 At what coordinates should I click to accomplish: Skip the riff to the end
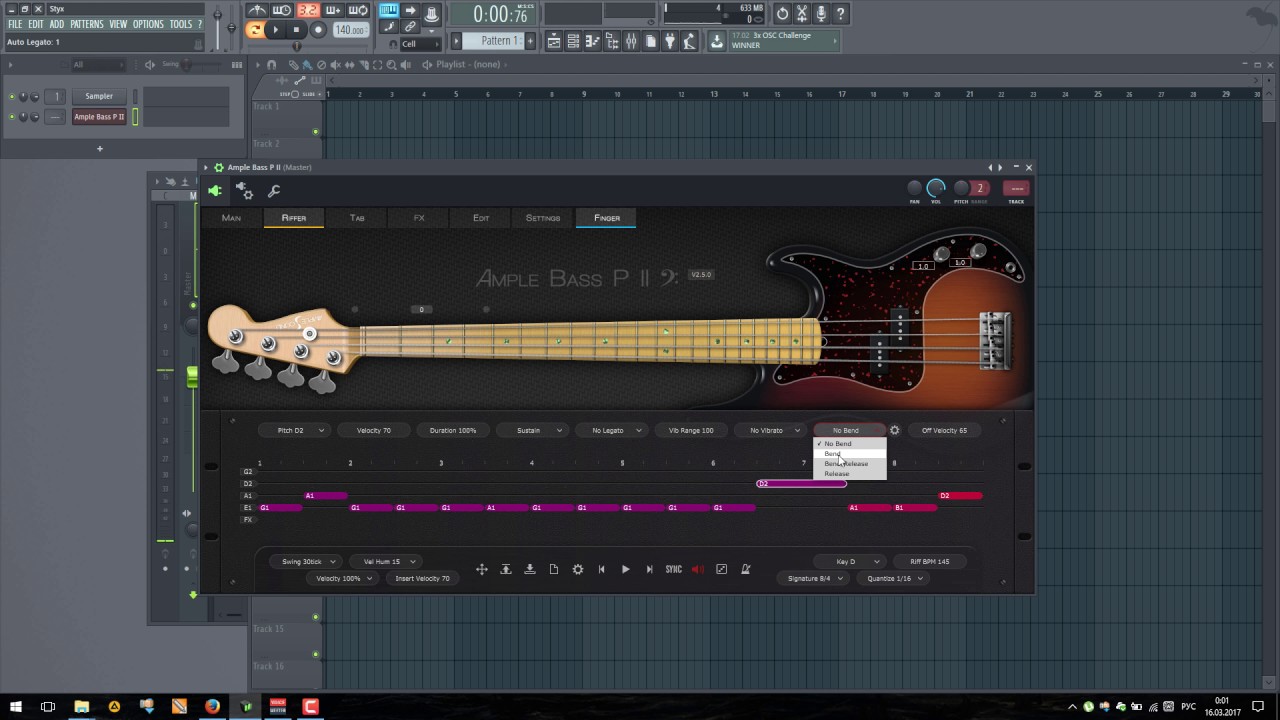[650, 569]
